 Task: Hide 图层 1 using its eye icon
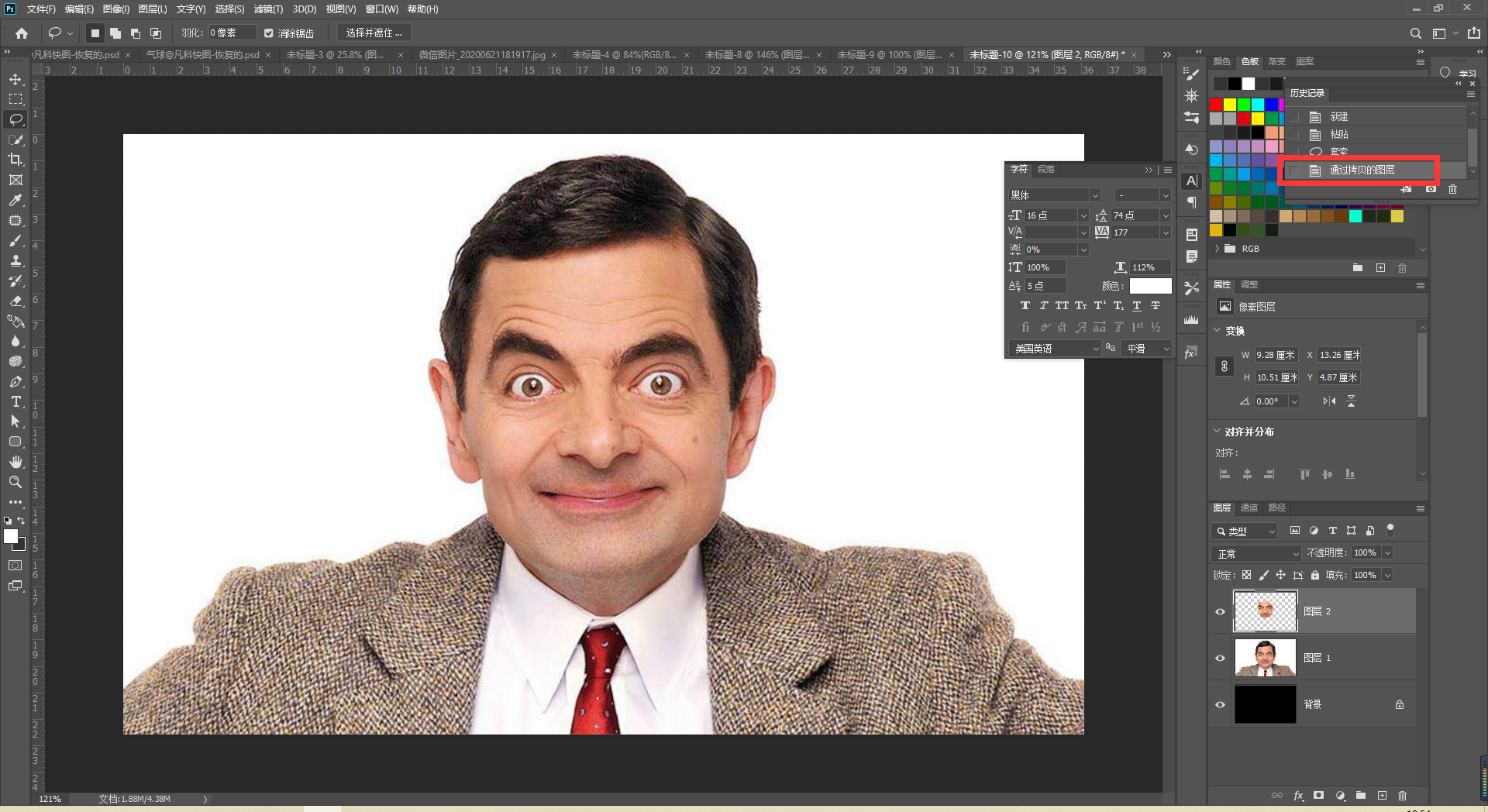tap(1221, 658)
